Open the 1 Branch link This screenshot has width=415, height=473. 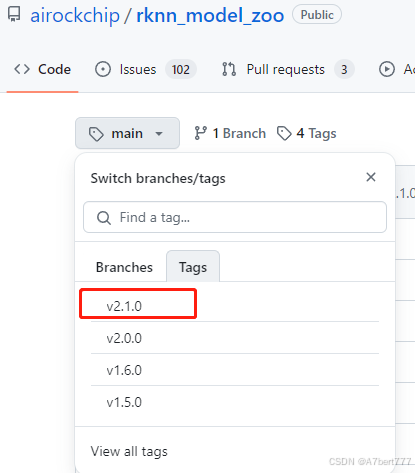(x=230, y=133)
